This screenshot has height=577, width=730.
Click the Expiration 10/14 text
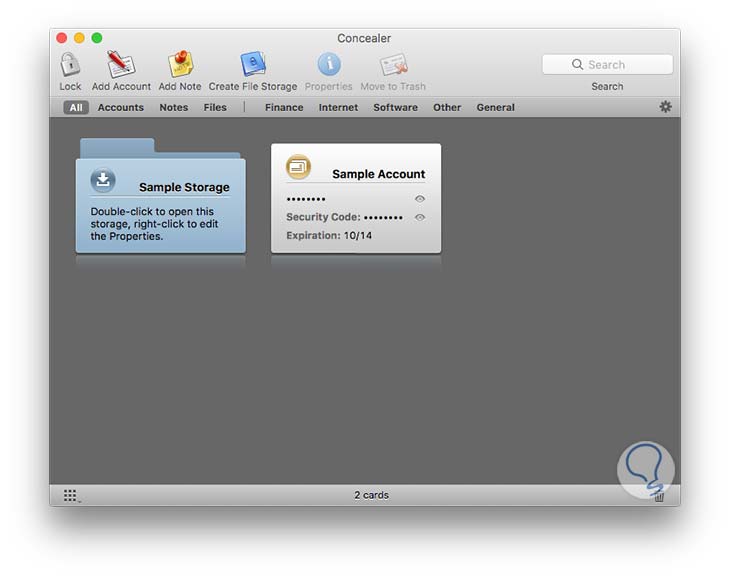coord(329,236)
